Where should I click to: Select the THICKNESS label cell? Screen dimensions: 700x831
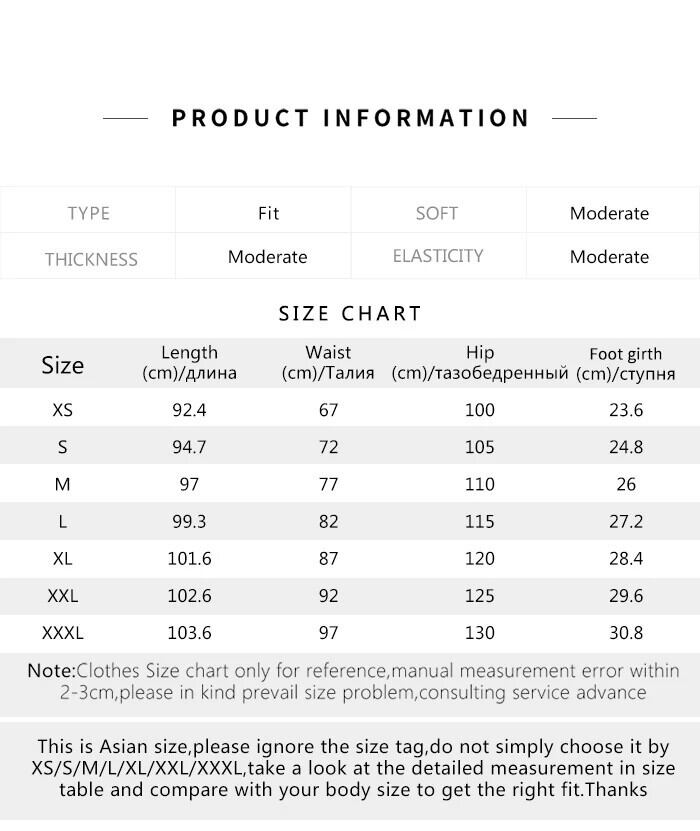tap(90, 258)
